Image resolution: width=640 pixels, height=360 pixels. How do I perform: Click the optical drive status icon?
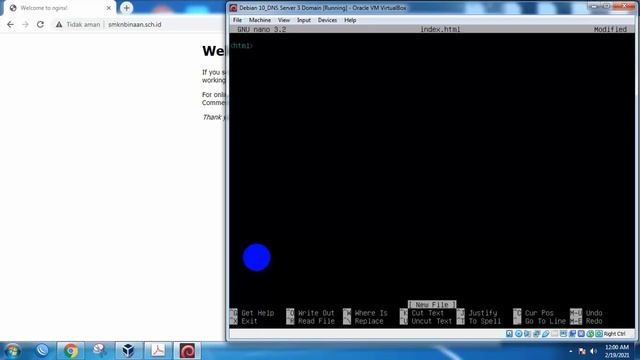pyautogui.click(x=518, y=333)
